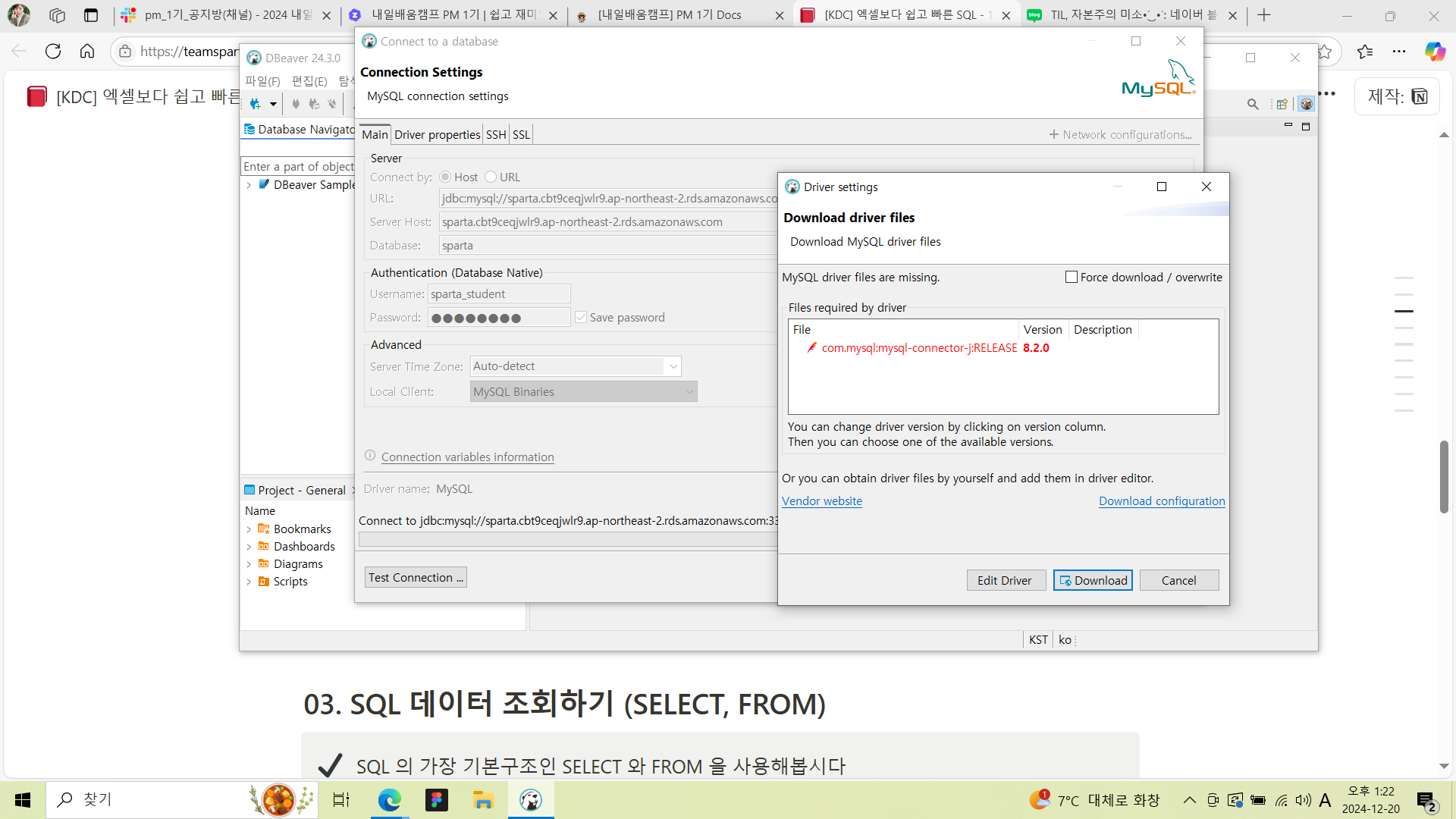
Task: Click the volume icon in system tray
Action: pos(1303,800)
